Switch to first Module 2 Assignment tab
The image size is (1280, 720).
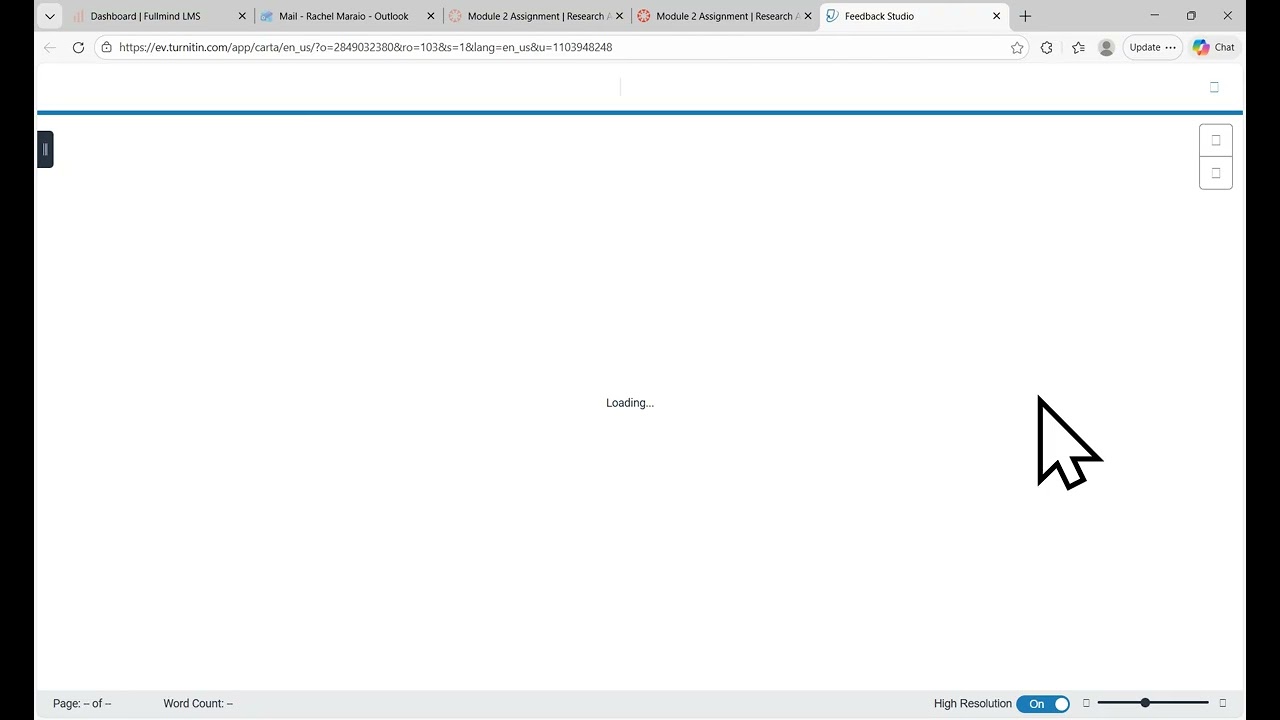click(x=535, y=16)
